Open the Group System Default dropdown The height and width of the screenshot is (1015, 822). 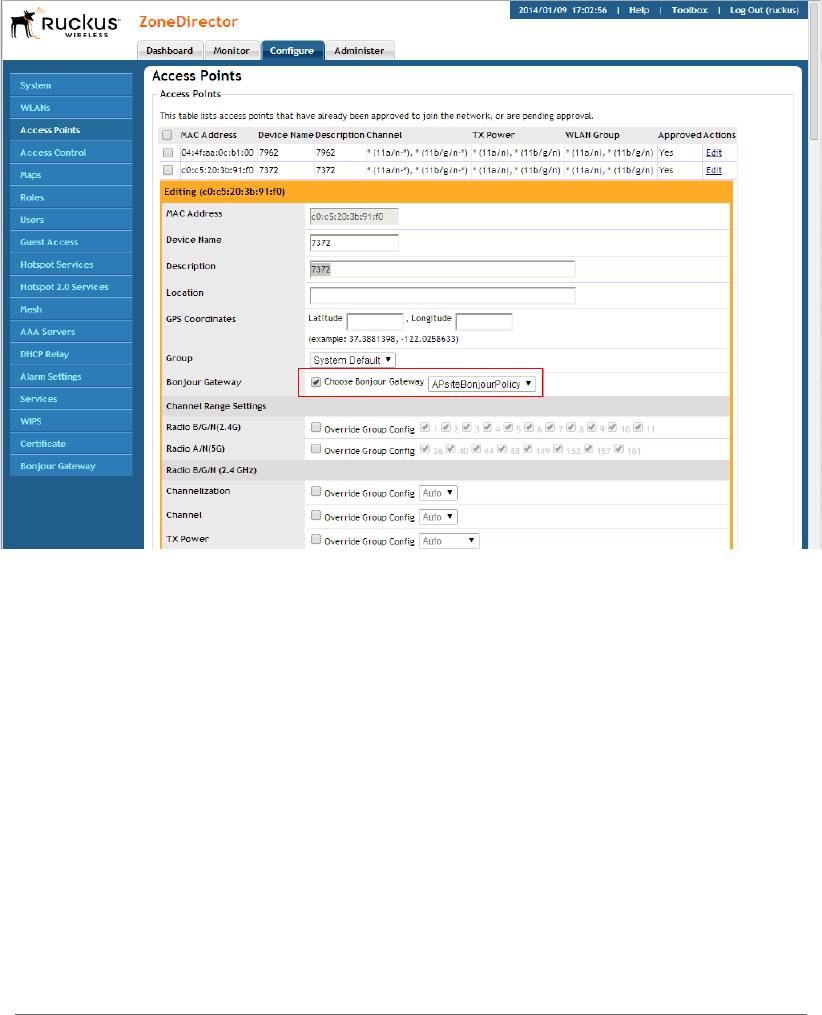[x=353, y=360]
